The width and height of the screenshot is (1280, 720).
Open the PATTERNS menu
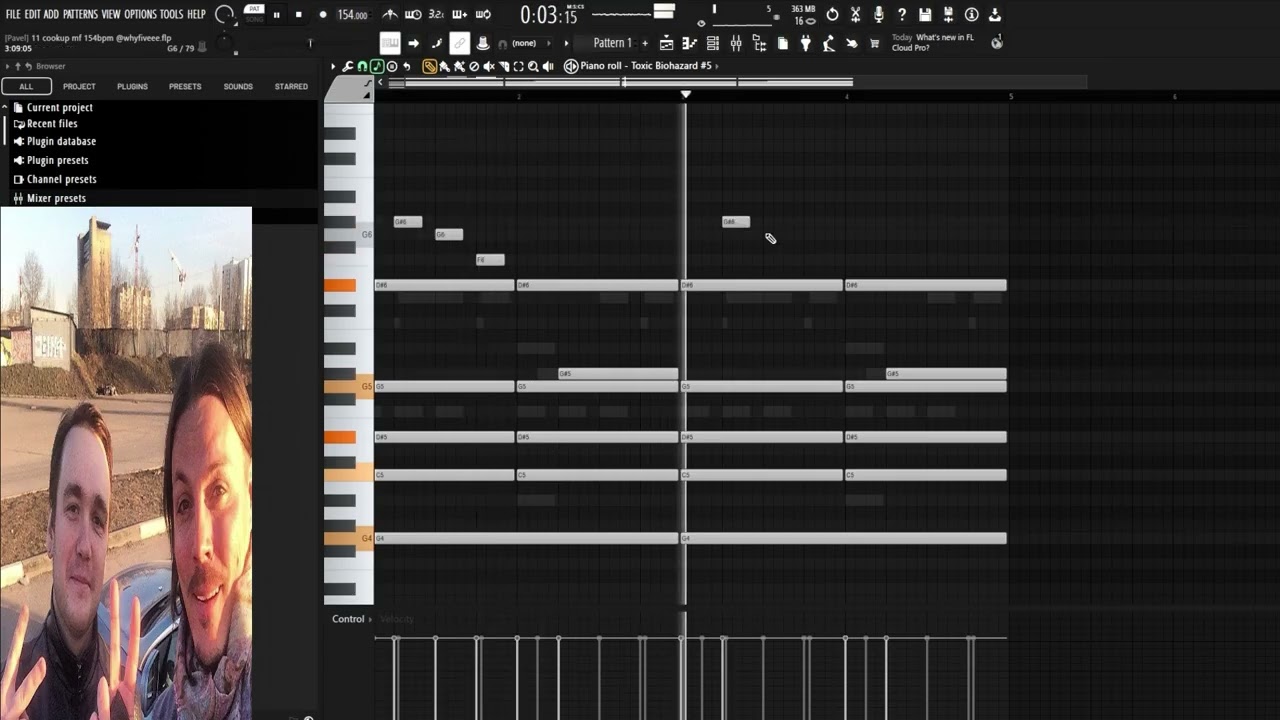click(x=80, y=14)
